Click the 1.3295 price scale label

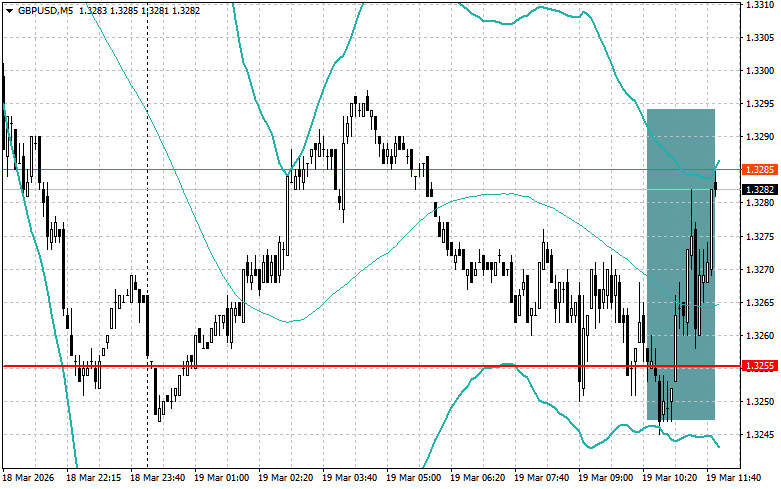tap(760, 104)
